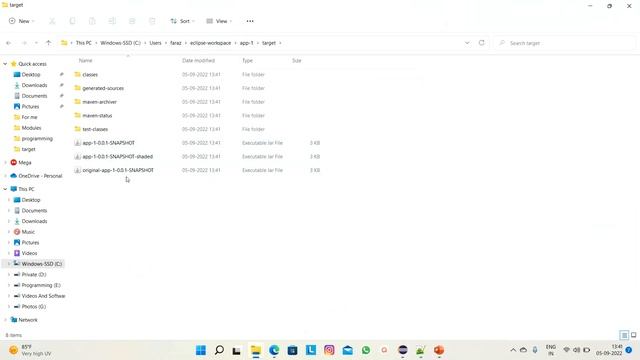Go back with the Back arrow
Viewport: 640px width, 360px height.
pos(9,43)
